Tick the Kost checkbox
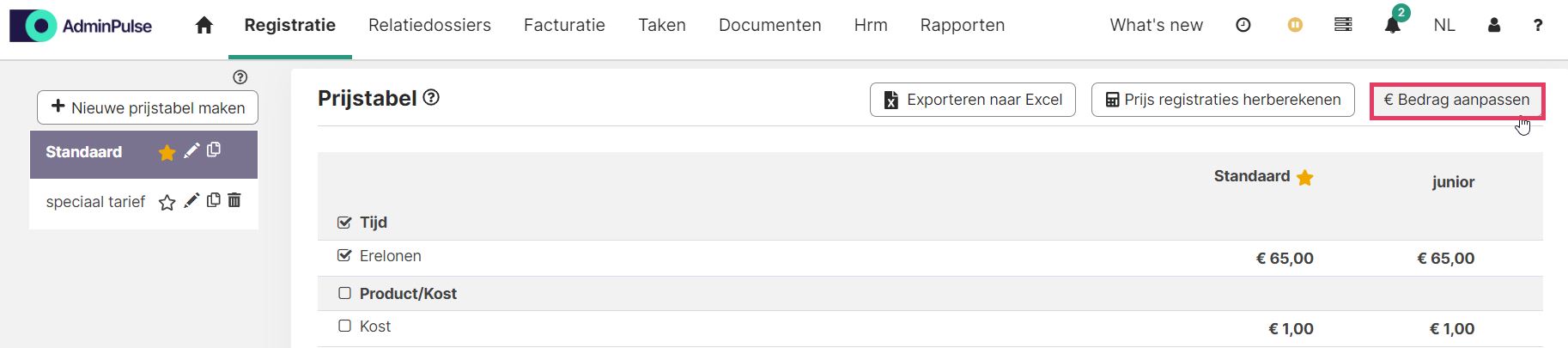The image size is (1568, 348). point(344,326)
